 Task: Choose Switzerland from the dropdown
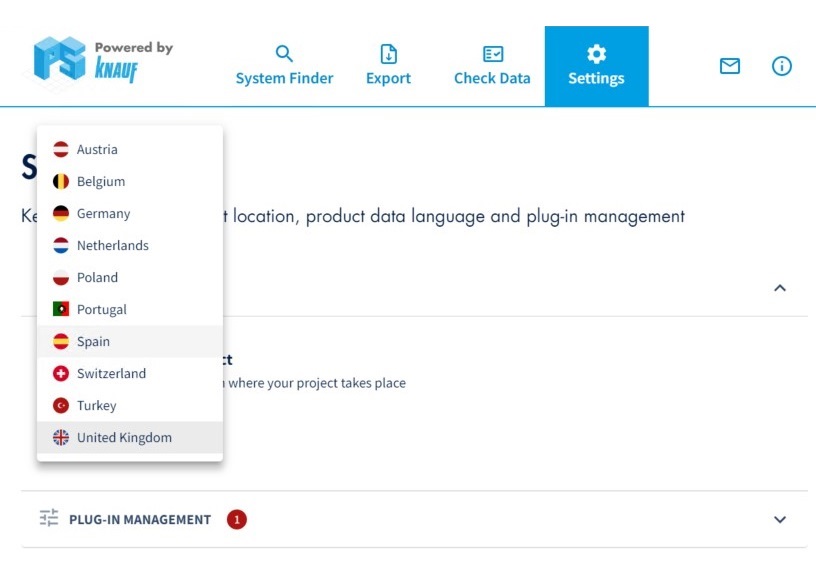point(111,374)
